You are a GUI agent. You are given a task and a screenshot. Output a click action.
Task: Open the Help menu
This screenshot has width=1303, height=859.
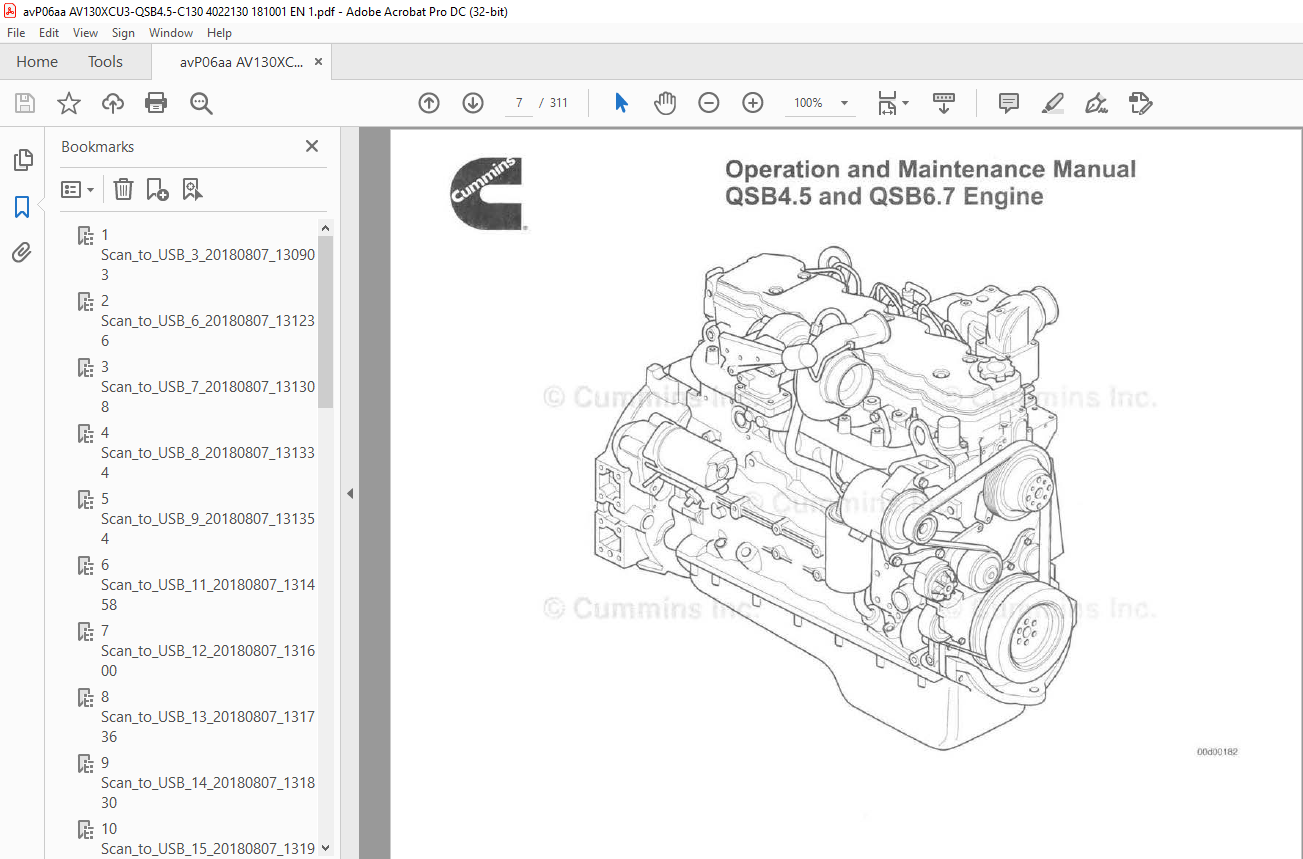219,33
